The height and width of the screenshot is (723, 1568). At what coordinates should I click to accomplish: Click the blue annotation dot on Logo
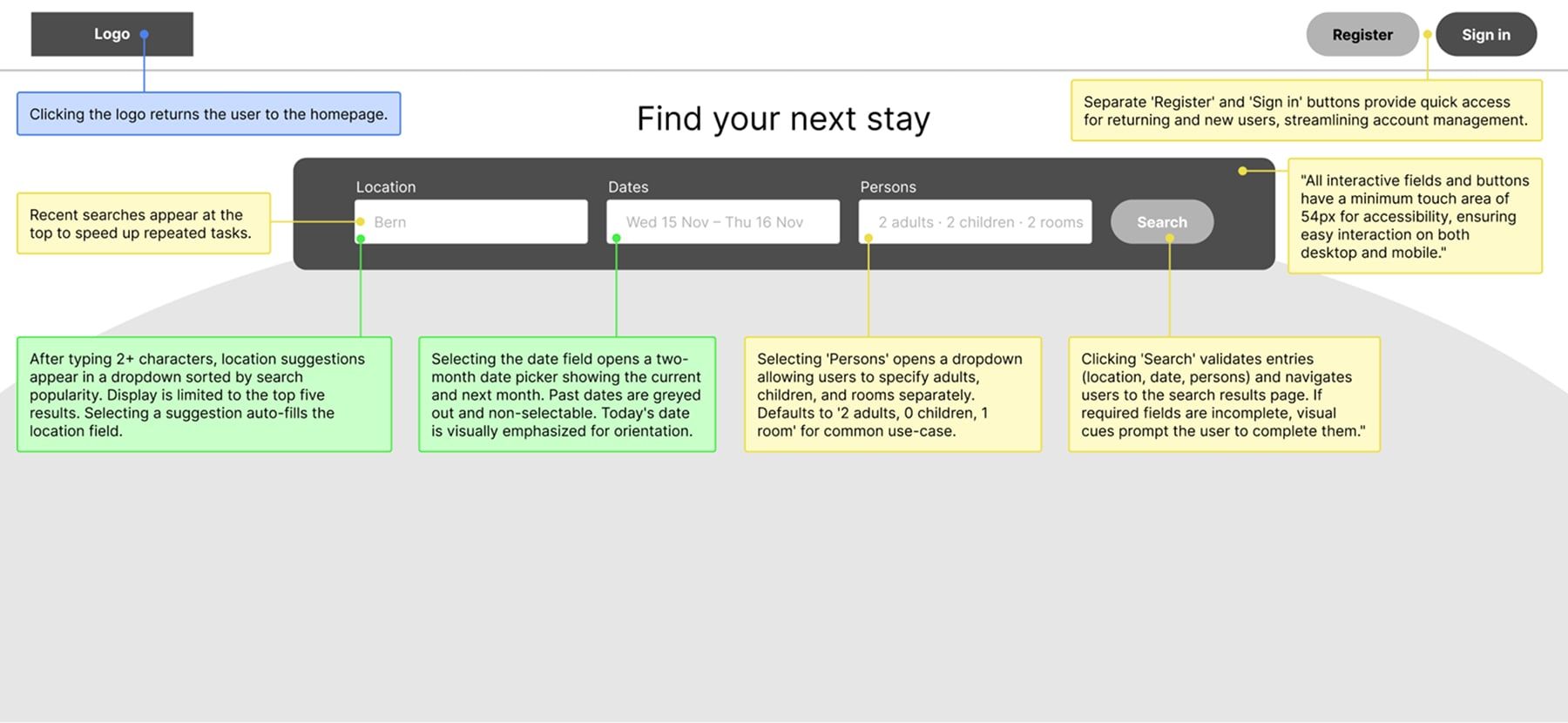(145, 35)
